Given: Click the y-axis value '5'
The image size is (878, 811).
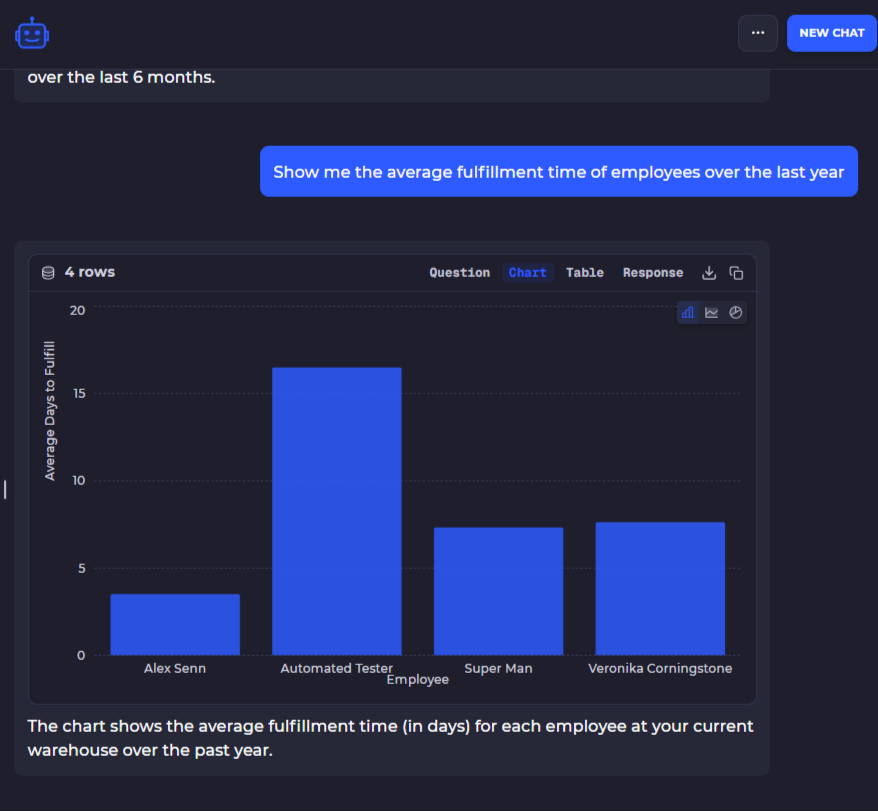Looking at the screenshot, I should (82, 568).
